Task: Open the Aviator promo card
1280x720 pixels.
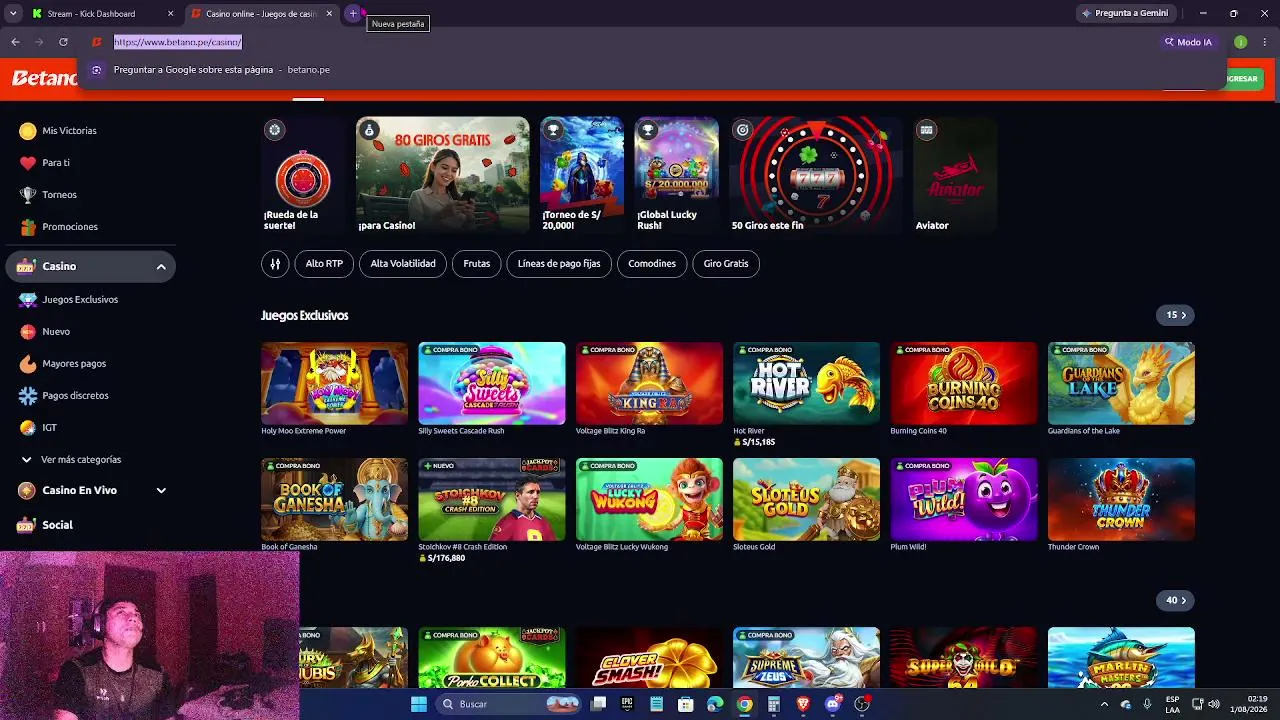Action: coord(955,176)
